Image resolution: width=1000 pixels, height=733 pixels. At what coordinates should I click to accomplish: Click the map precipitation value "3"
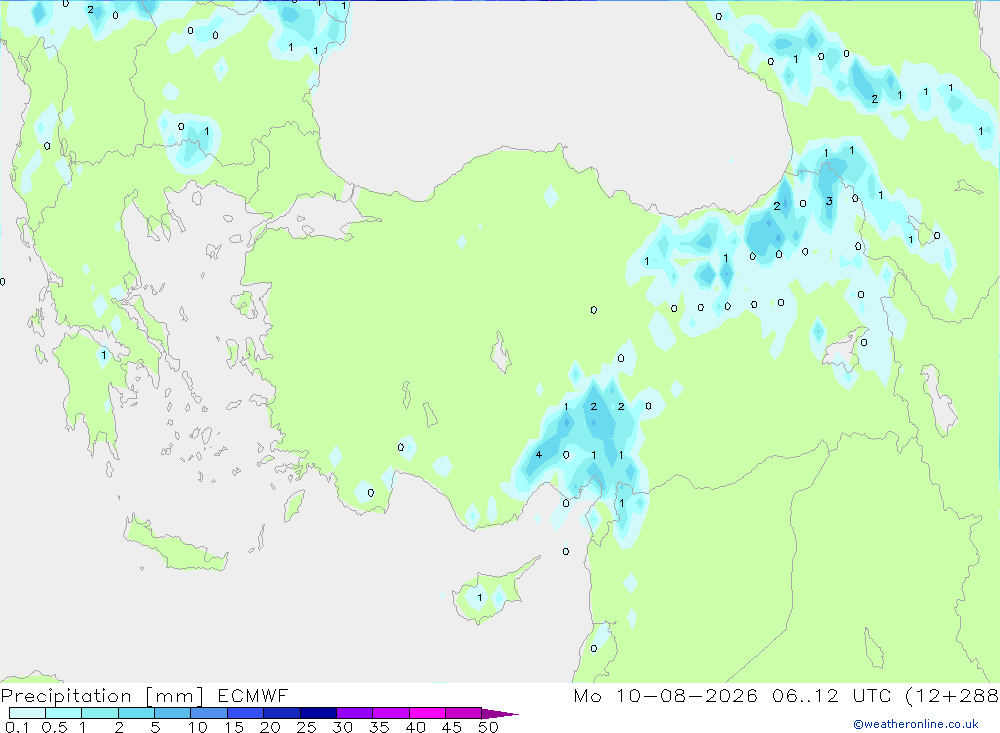point(829,201)
